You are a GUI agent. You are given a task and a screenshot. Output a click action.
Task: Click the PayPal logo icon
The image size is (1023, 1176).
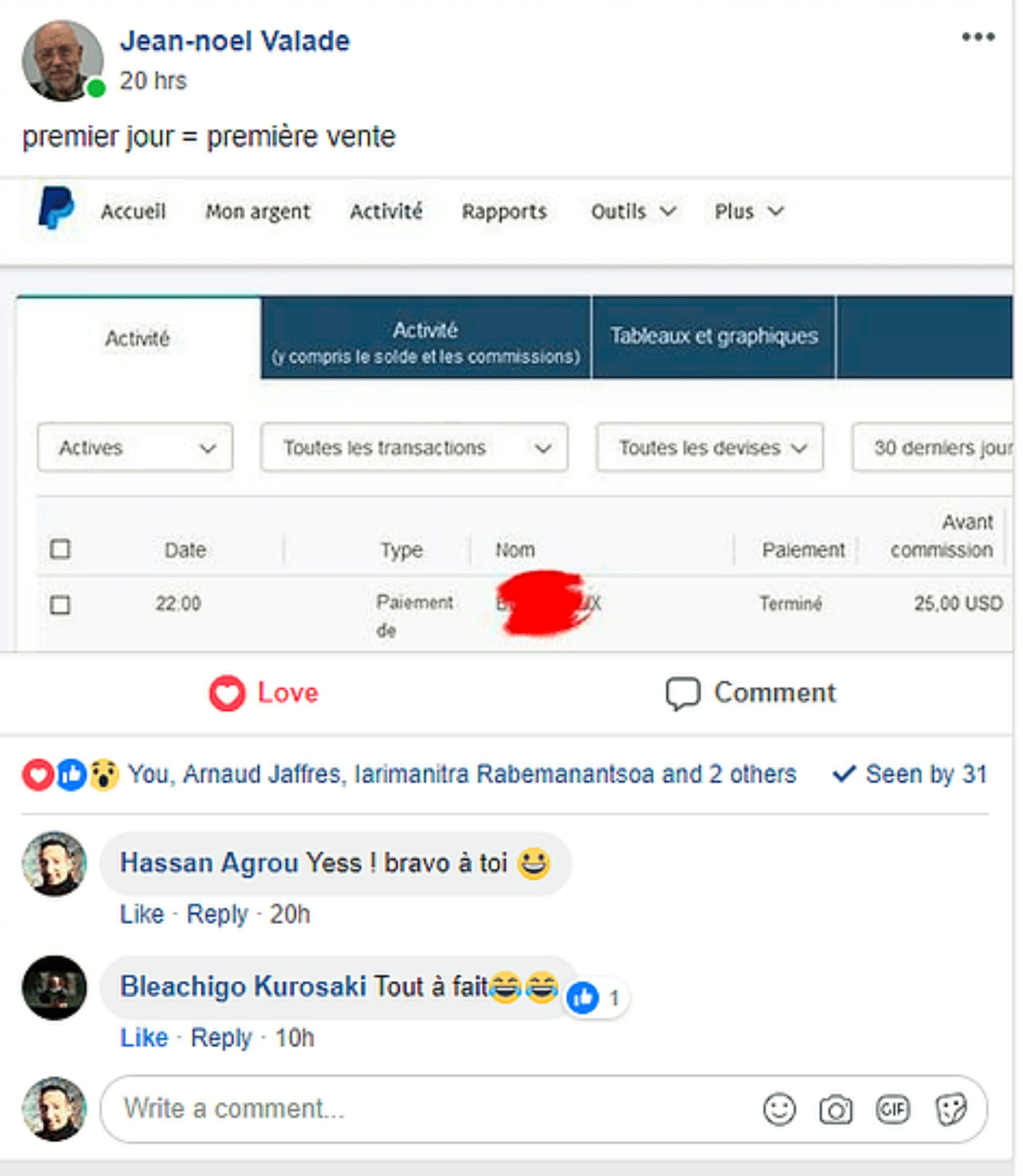tap(56, 207)
